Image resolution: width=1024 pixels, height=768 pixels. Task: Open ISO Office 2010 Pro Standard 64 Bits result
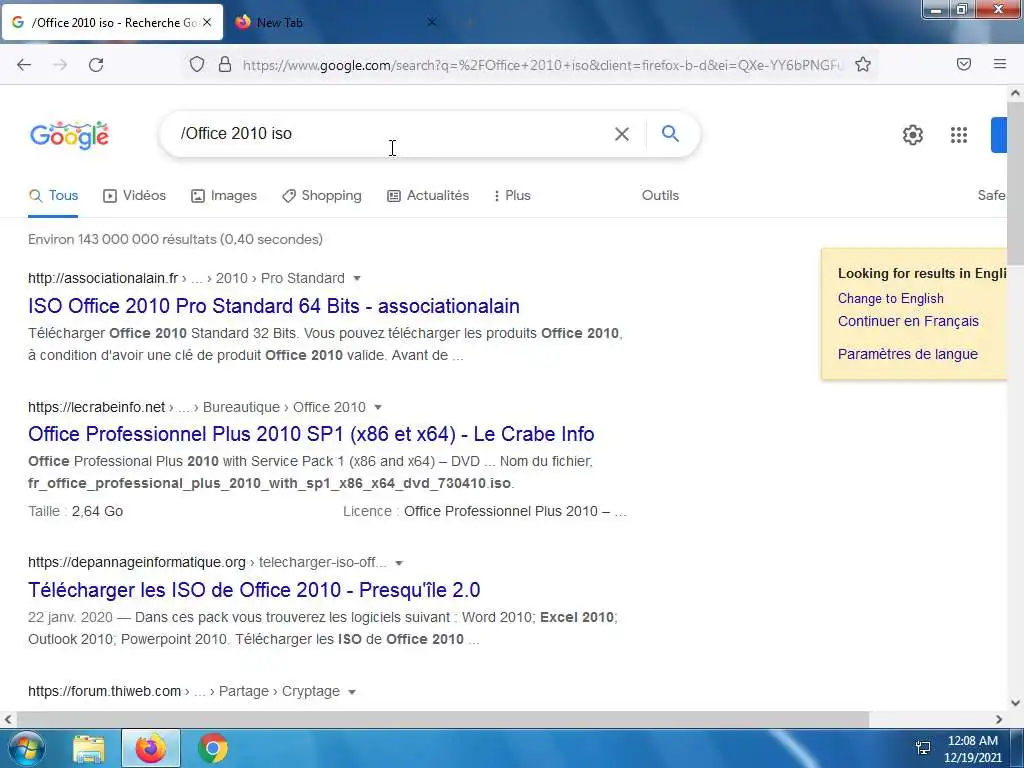pyautogui.click(x=274, y=306)
